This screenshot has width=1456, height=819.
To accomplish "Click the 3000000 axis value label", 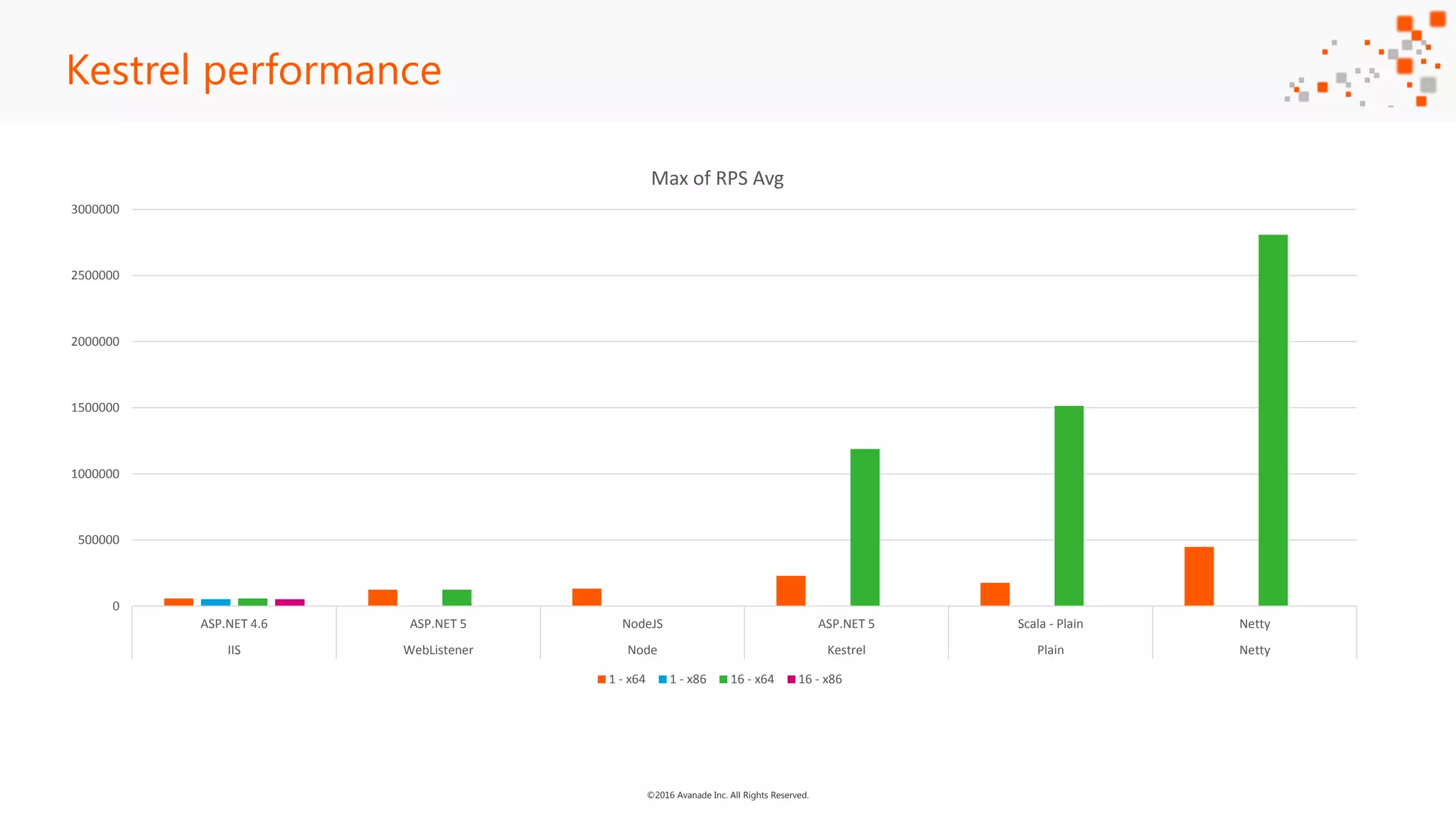I will (x=95, y=209).
